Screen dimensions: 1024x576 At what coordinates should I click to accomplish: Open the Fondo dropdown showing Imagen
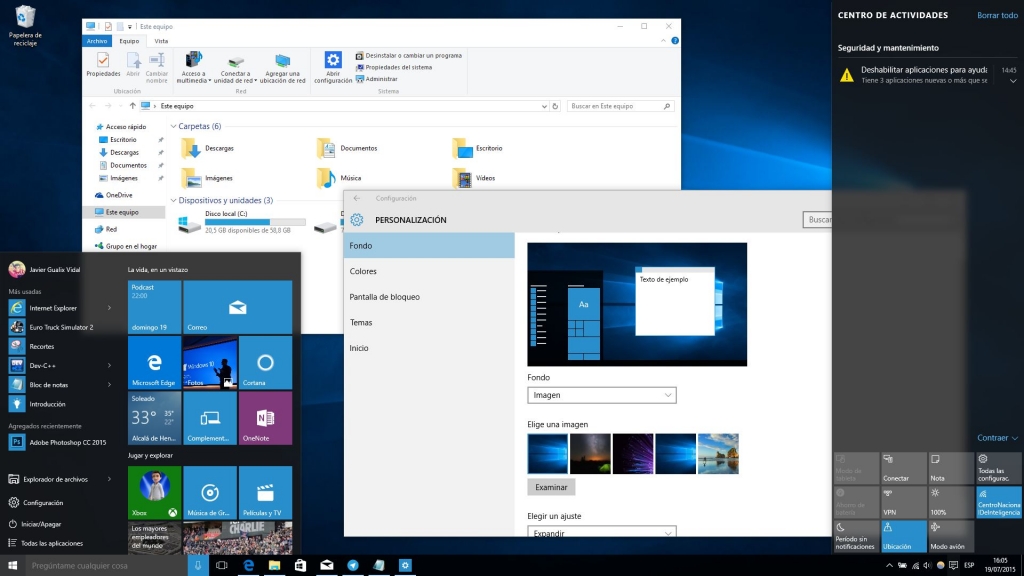(x=601, y=395)
